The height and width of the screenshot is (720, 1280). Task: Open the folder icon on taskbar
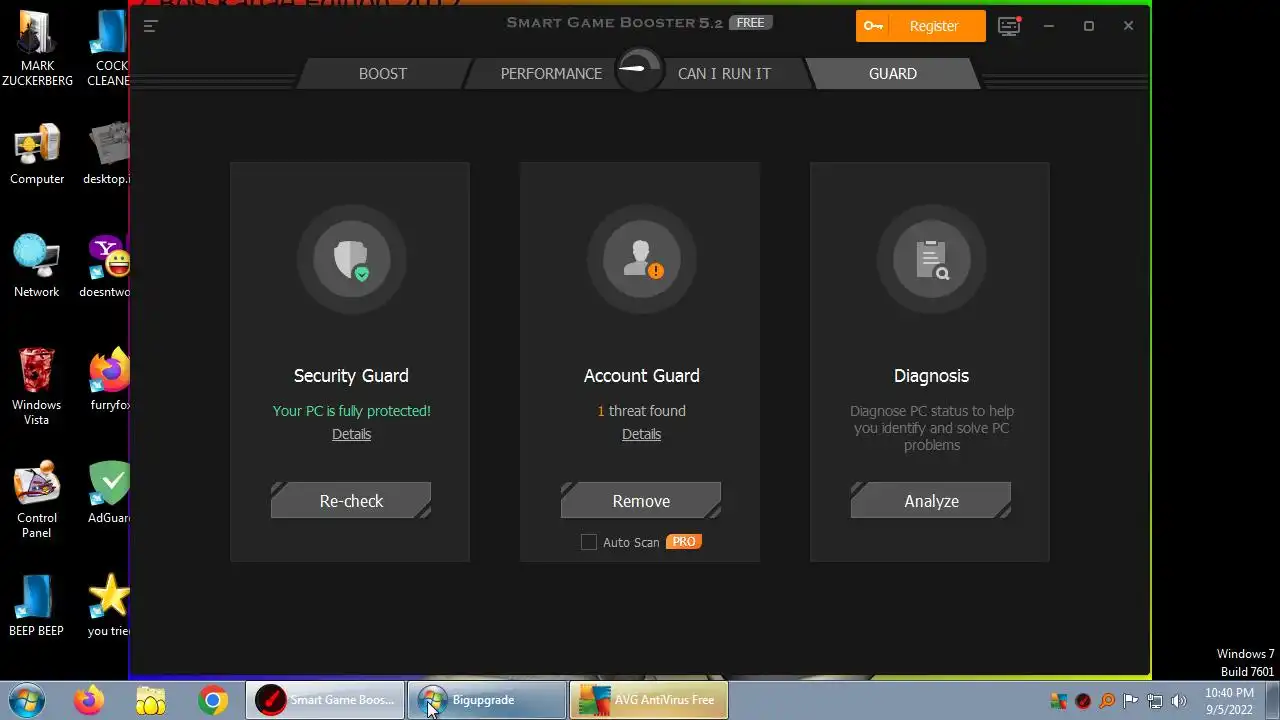[x=151, y=700]
